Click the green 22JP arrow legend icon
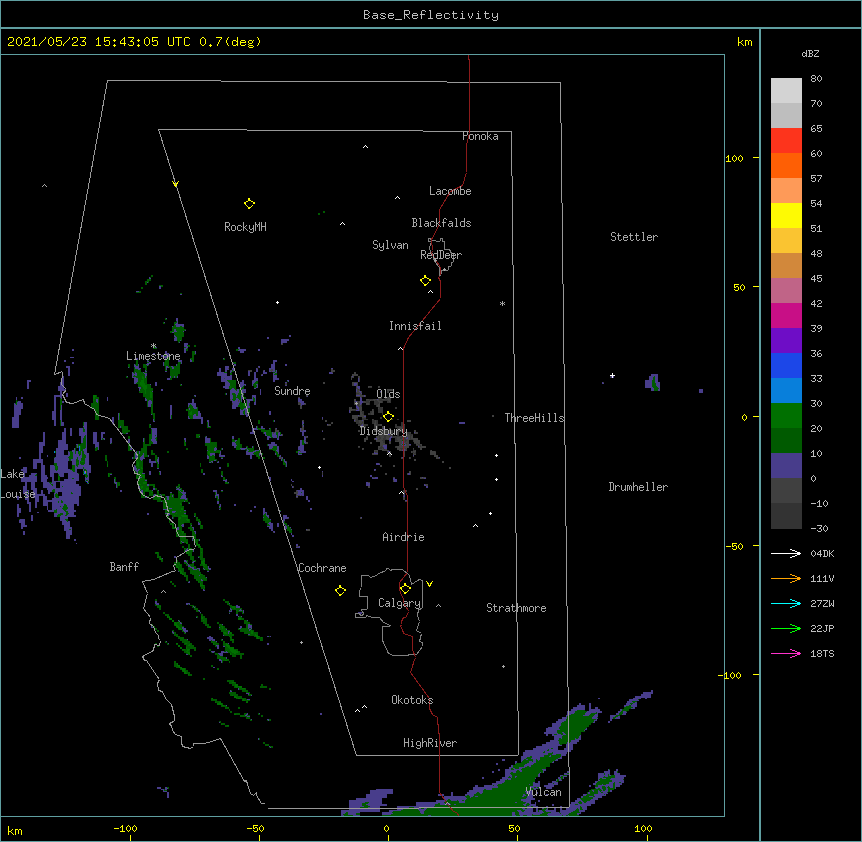862x842 pixels. pos(786,628)
